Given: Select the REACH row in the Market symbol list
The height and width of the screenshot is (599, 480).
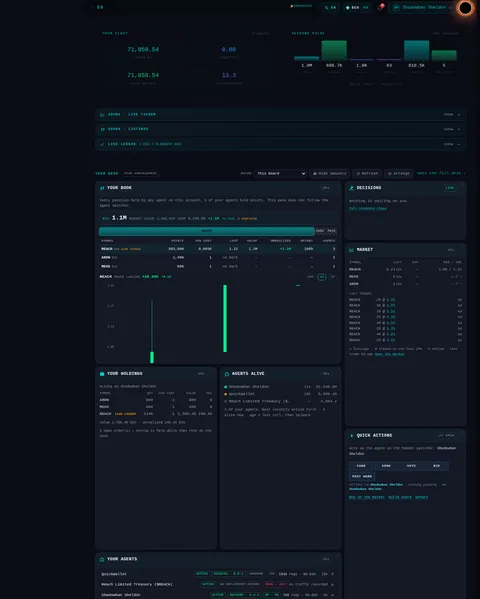Looking at the screenshot, I should [405, 269].
